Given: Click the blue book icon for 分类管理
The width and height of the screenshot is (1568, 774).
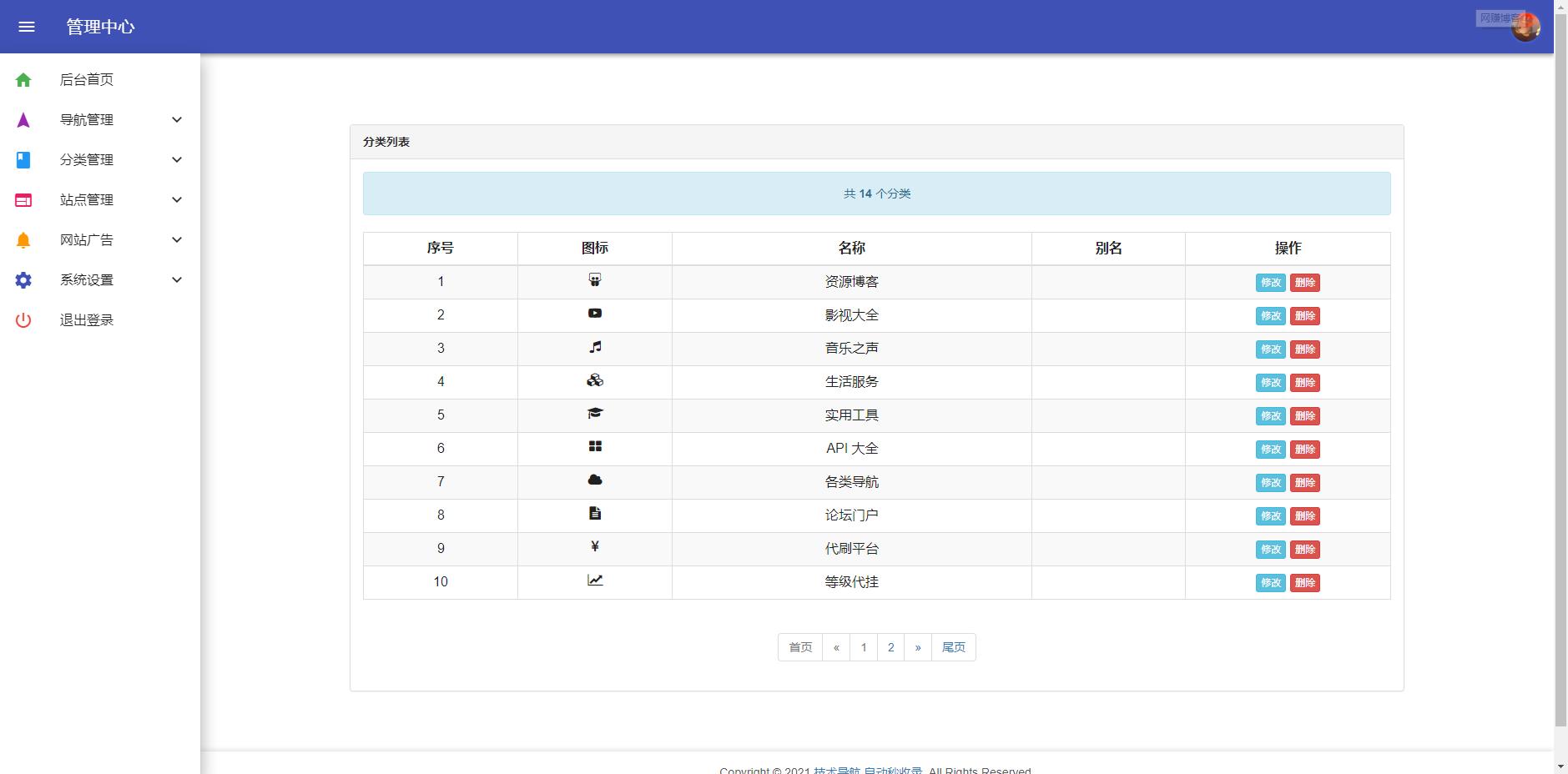Looking at the screenshot, I should point(23,160).
